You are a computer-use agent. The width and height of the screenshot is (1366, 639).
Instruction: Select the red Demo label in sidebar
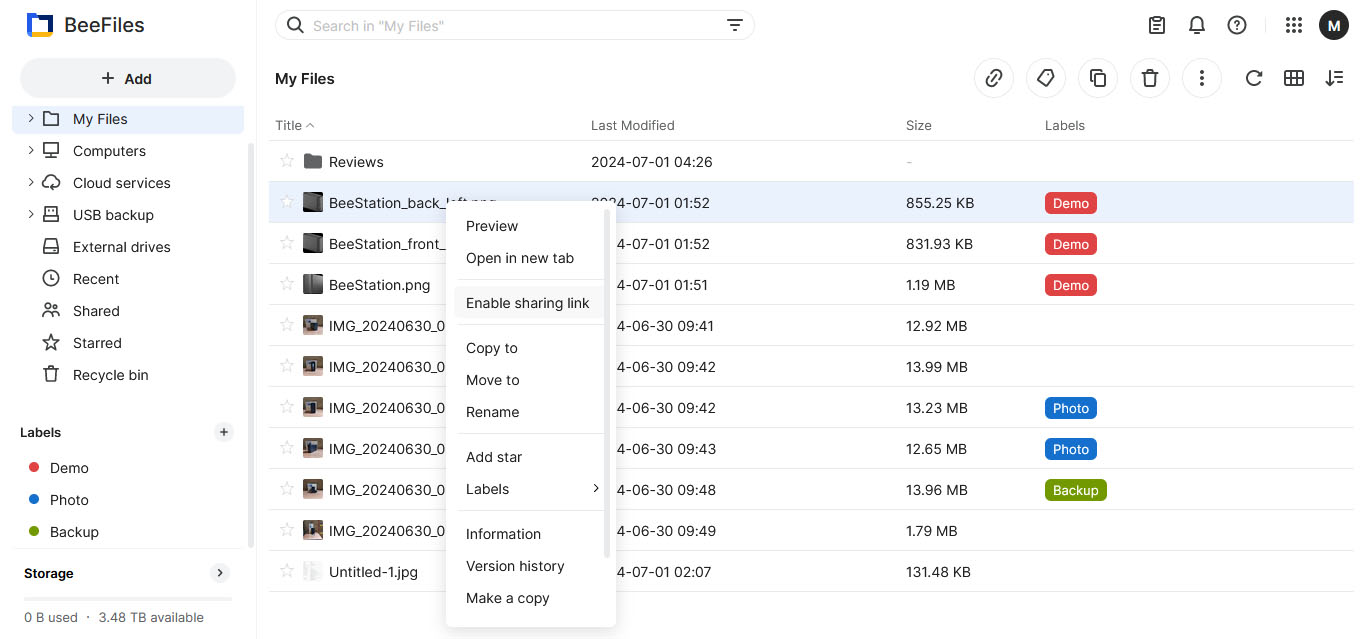69,468
